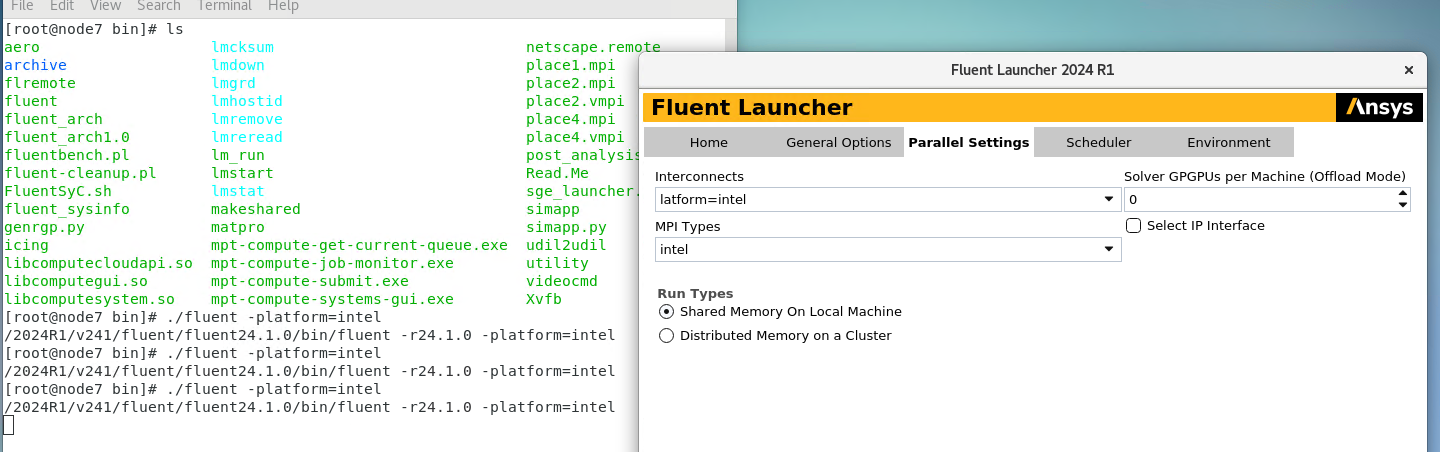The width and height of the screenshot is (1440, 452).
Task: Click 'fluent_arch1.0' in the terminal listing
Action: (x=67, y=137)
